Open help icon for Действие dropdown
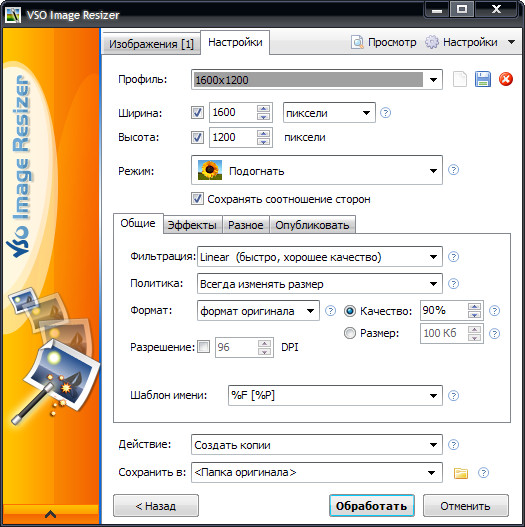This screenshot has height=527, width=525. point(453,445)
